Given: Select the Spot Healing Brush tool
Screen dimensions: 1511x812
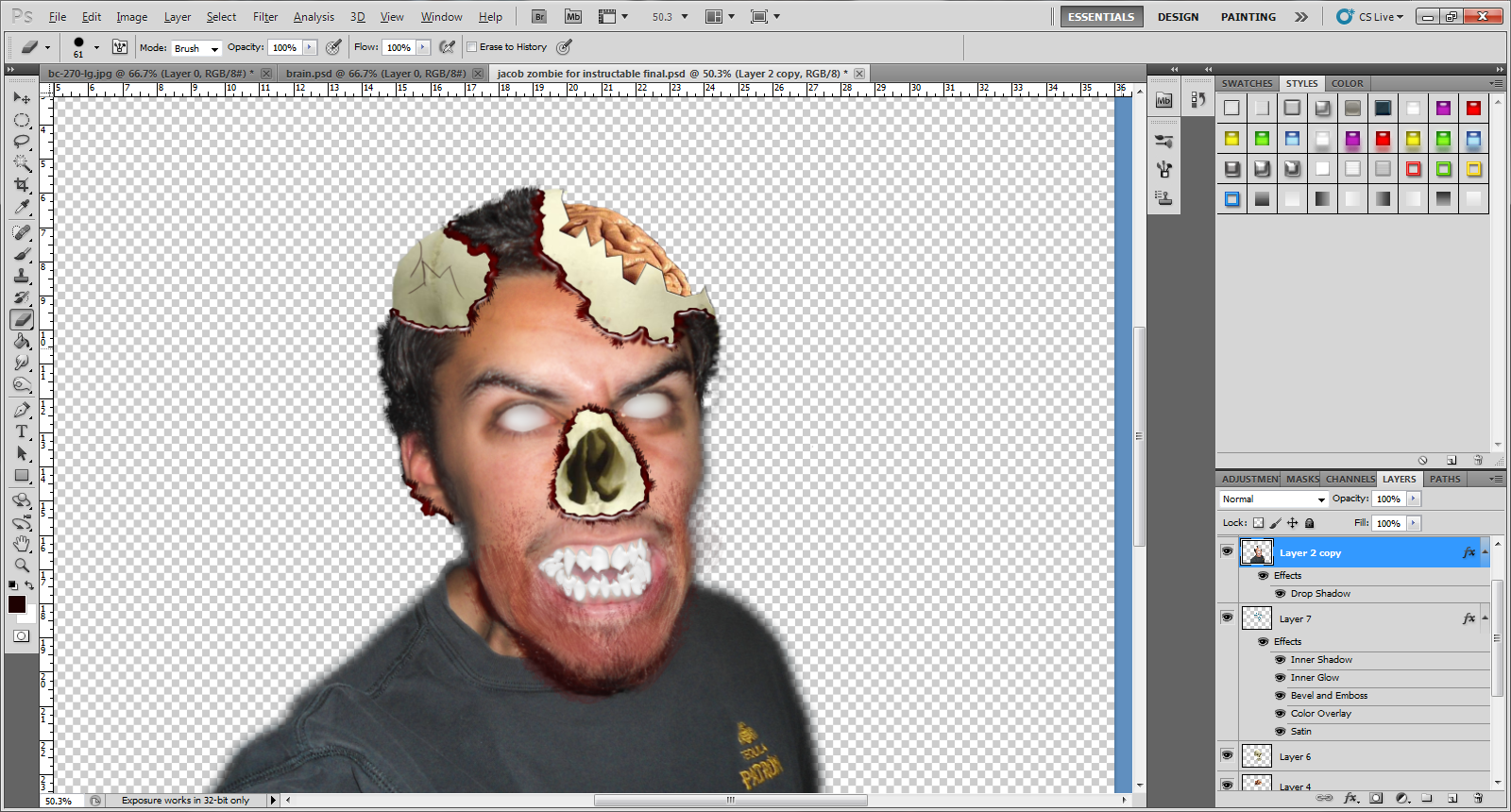Looking at the screenshot, I should [22, 232].
